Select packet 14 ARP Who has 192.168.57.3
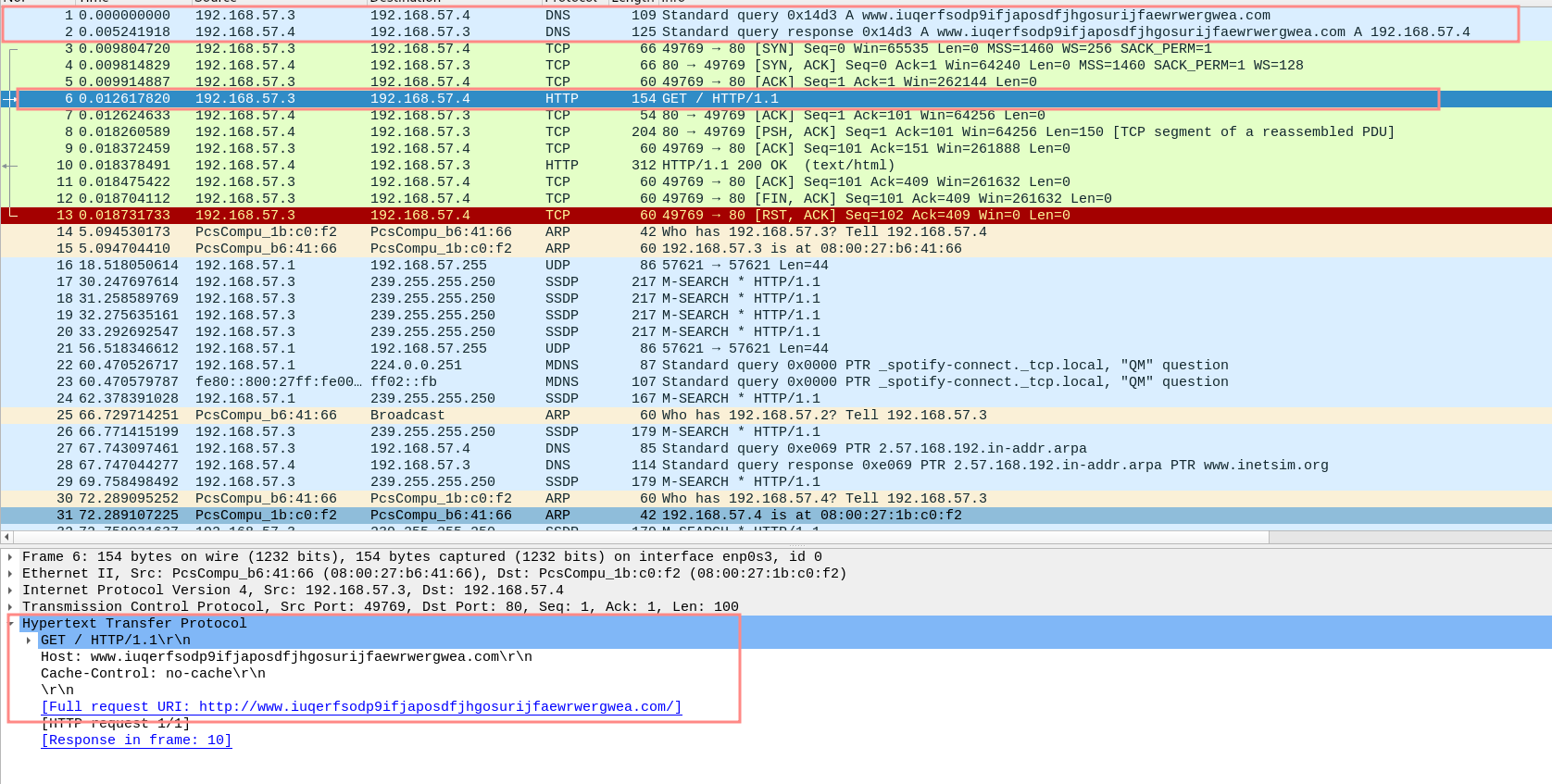 tap(648, 232)
